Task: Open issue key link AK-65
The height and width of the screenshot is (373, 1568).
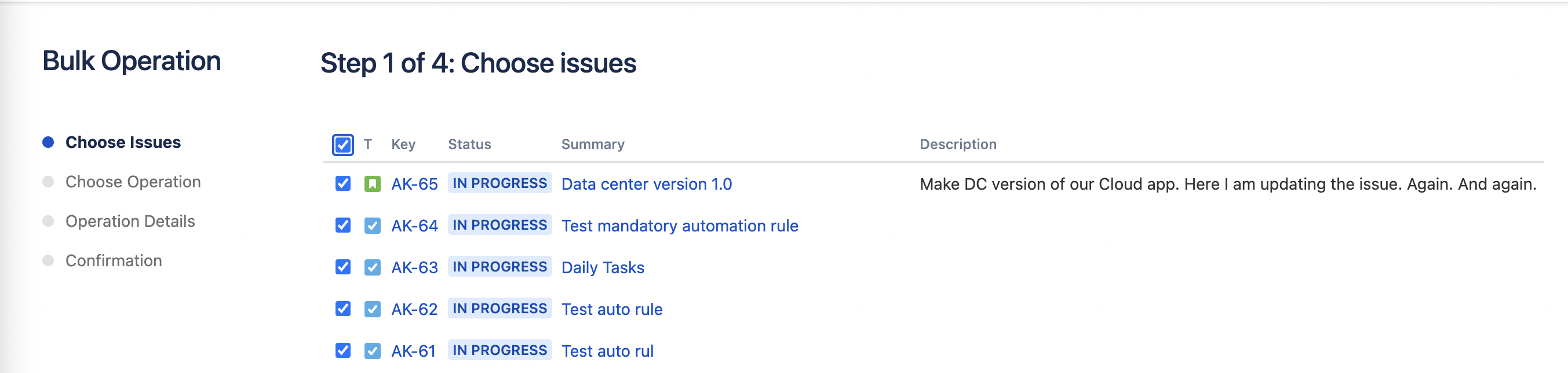Action: pos(414,184)
